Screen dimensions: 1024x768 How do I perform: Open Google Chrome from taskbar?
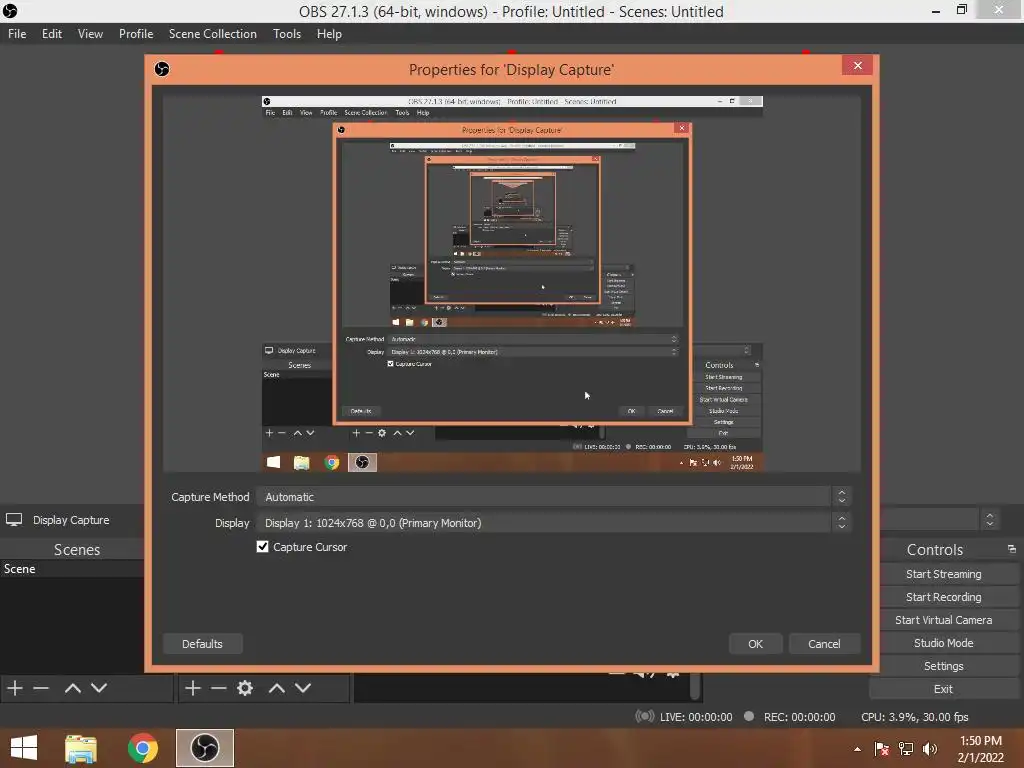point(142,748)
